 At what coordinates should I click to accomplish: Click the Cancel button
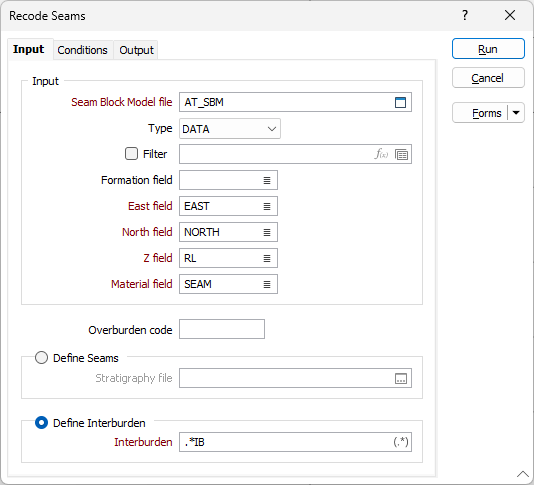click(x=488, y=78)
